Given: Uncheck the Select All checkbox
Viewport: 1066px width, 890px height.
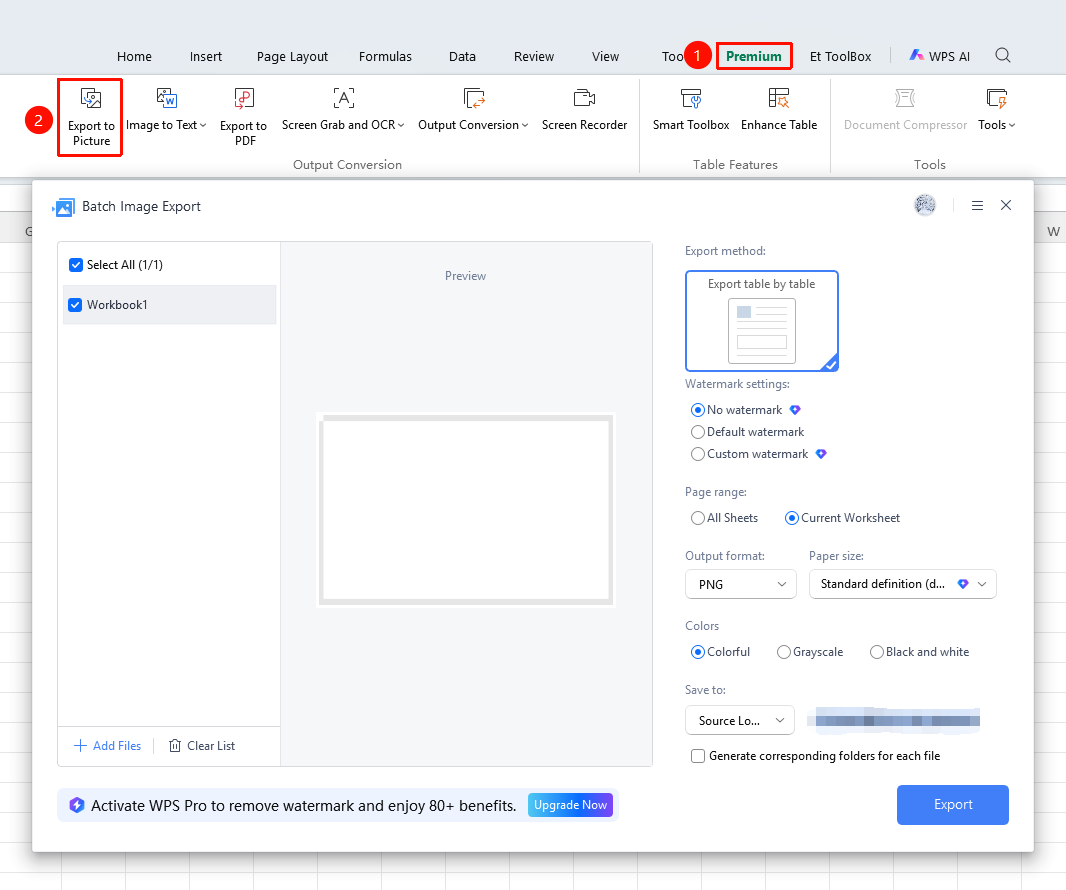Looking at the screenshot, I should point(76,265).
